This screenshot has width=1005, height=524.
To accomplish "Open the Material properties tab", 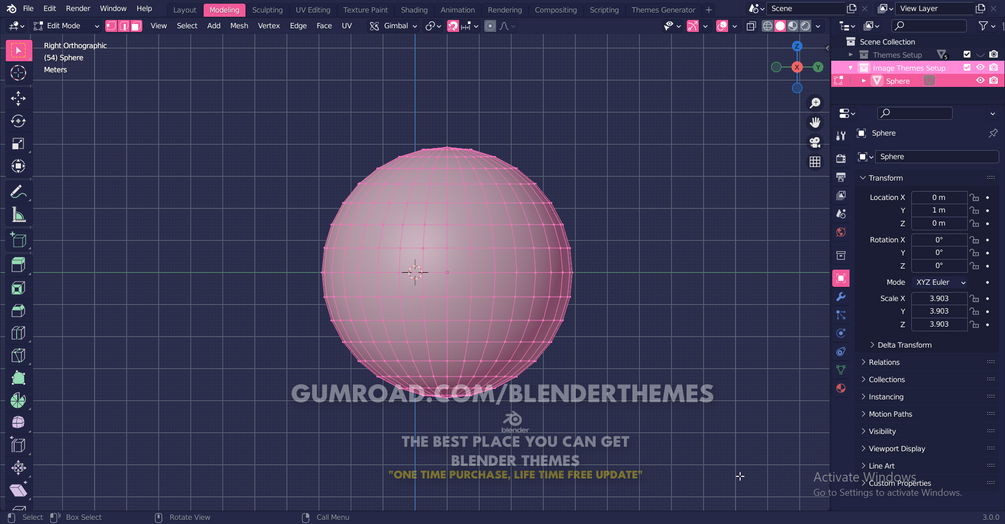I will click(841, 388).
